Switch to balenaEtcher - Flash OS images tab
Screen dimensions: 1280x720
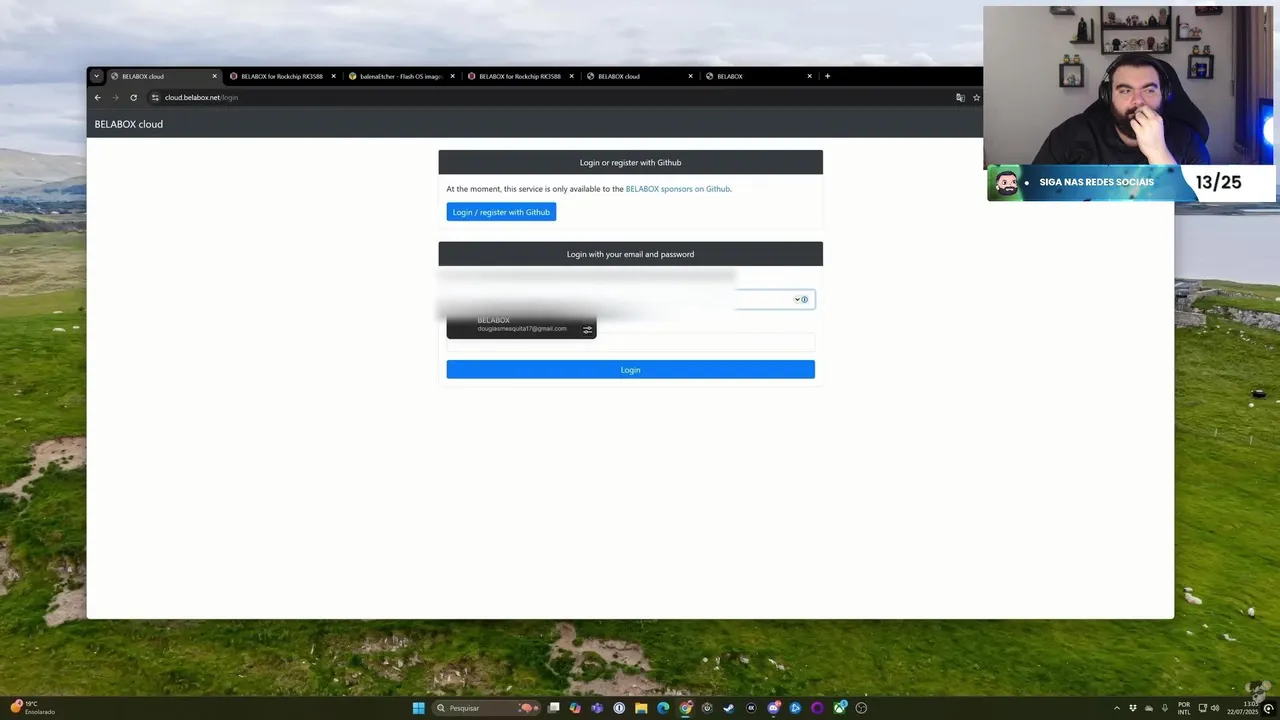(x=401, y=76)
